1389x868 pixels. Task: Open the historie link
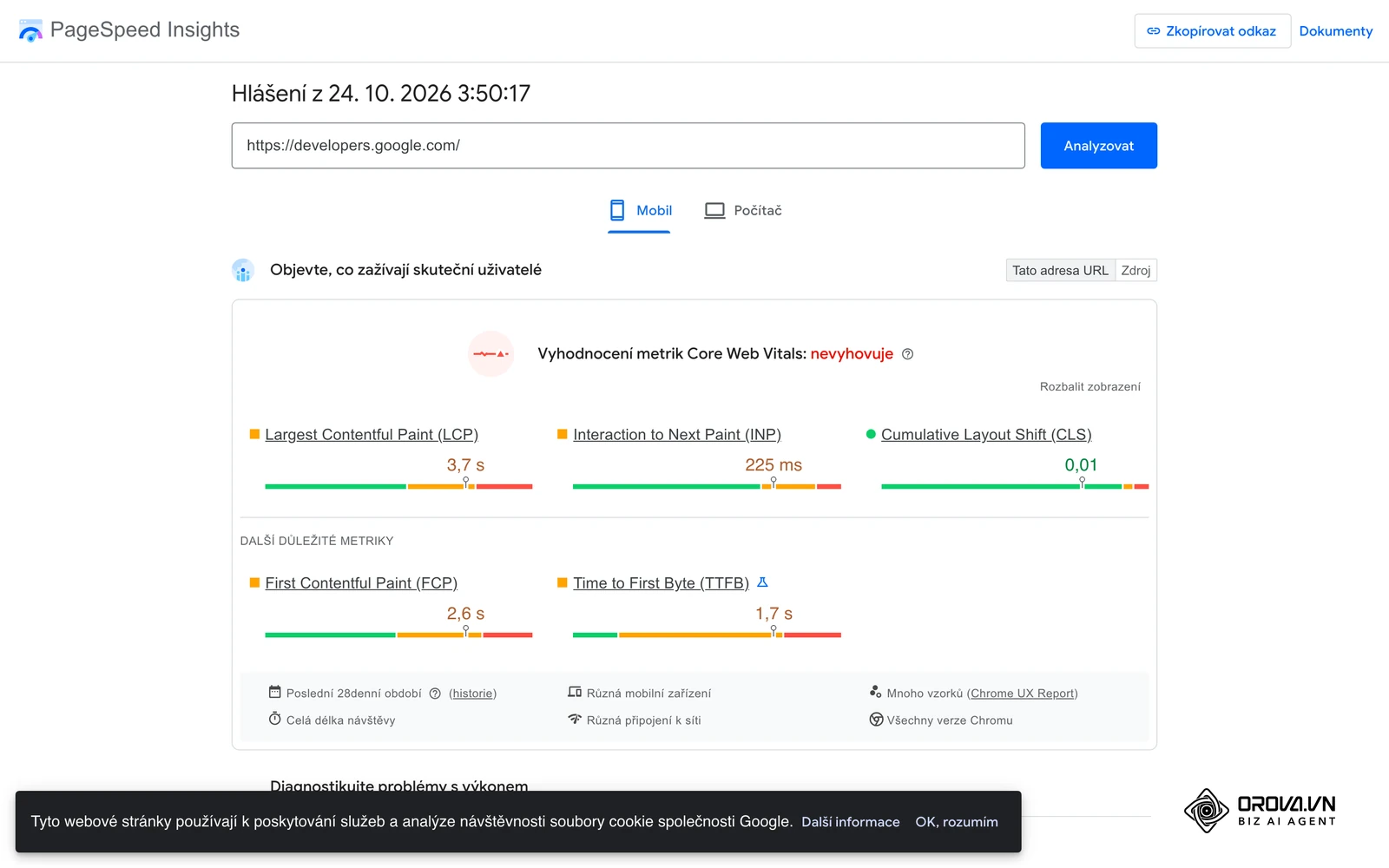[x=472, y=694]
